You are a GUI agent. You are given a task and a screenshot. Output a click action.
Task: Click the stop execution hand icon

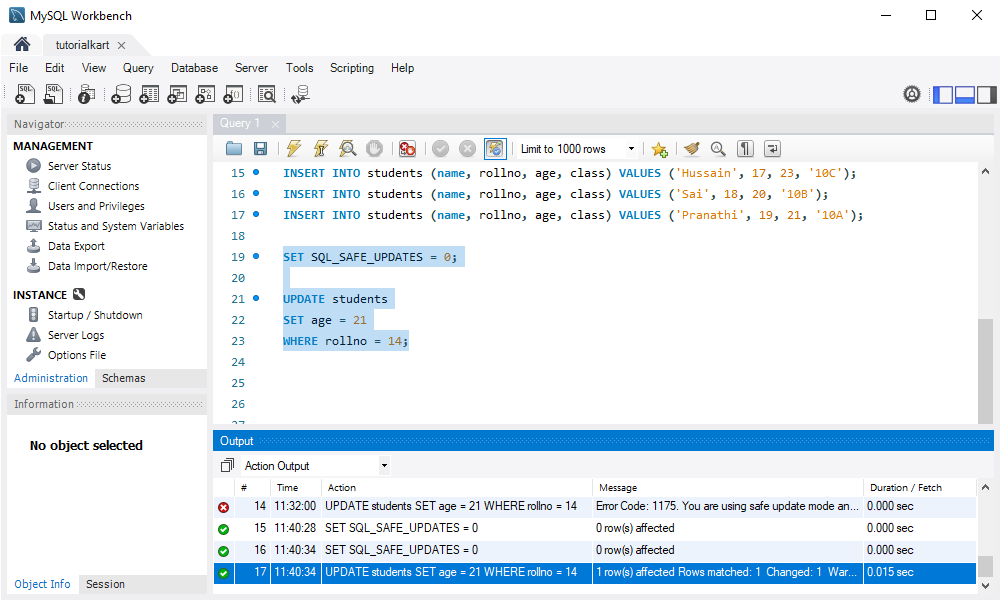[x=374, y=149]
